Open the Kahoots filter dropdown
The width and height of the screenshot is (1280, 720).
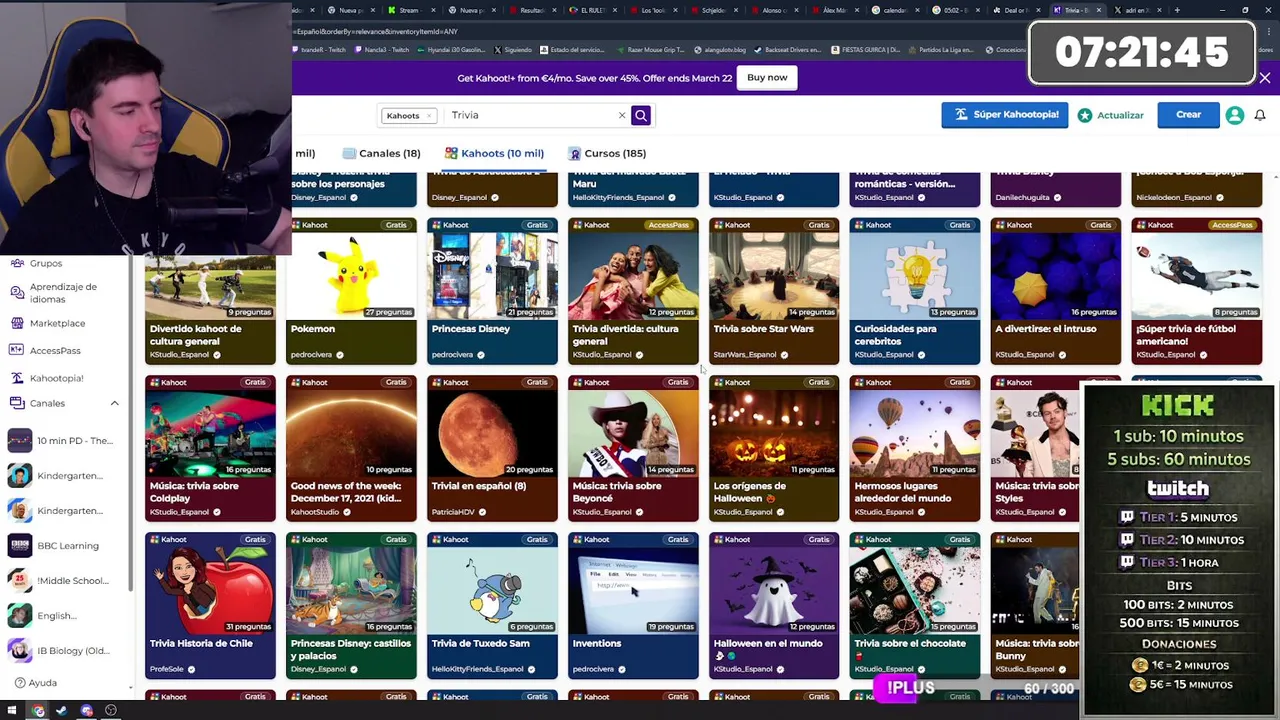point(408,115)
